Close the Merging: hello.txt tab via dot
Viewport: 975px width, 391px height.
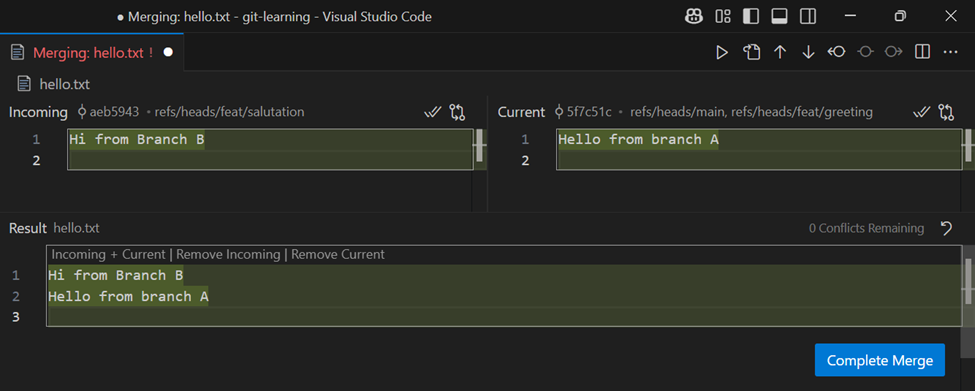coord(168,53)
